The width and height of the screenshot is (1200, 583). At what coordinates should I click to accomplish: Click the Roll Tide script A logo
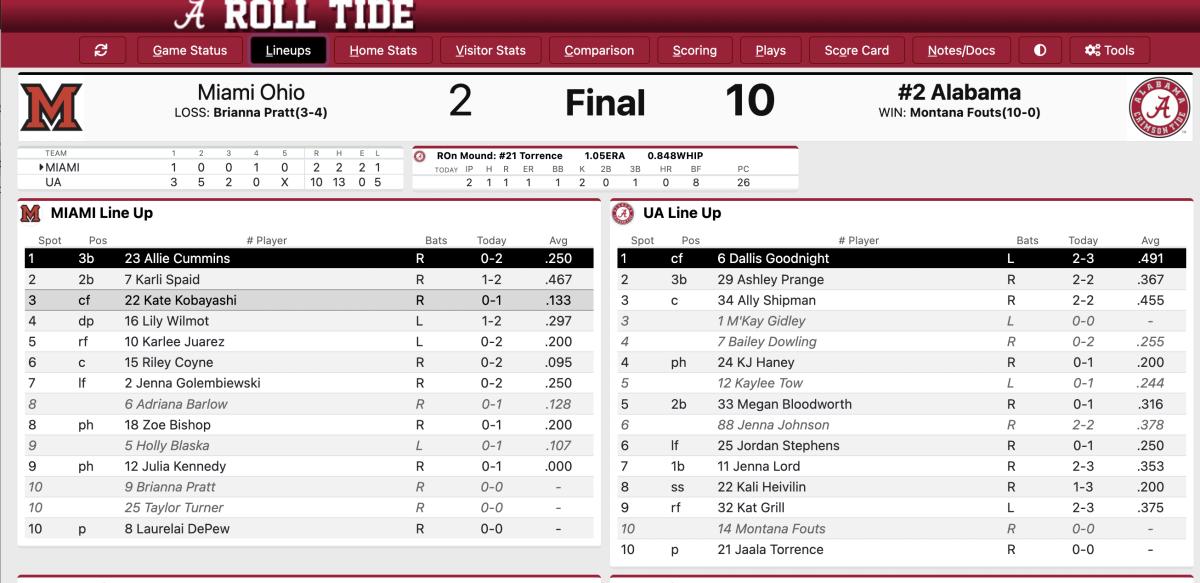coord(190,15)
